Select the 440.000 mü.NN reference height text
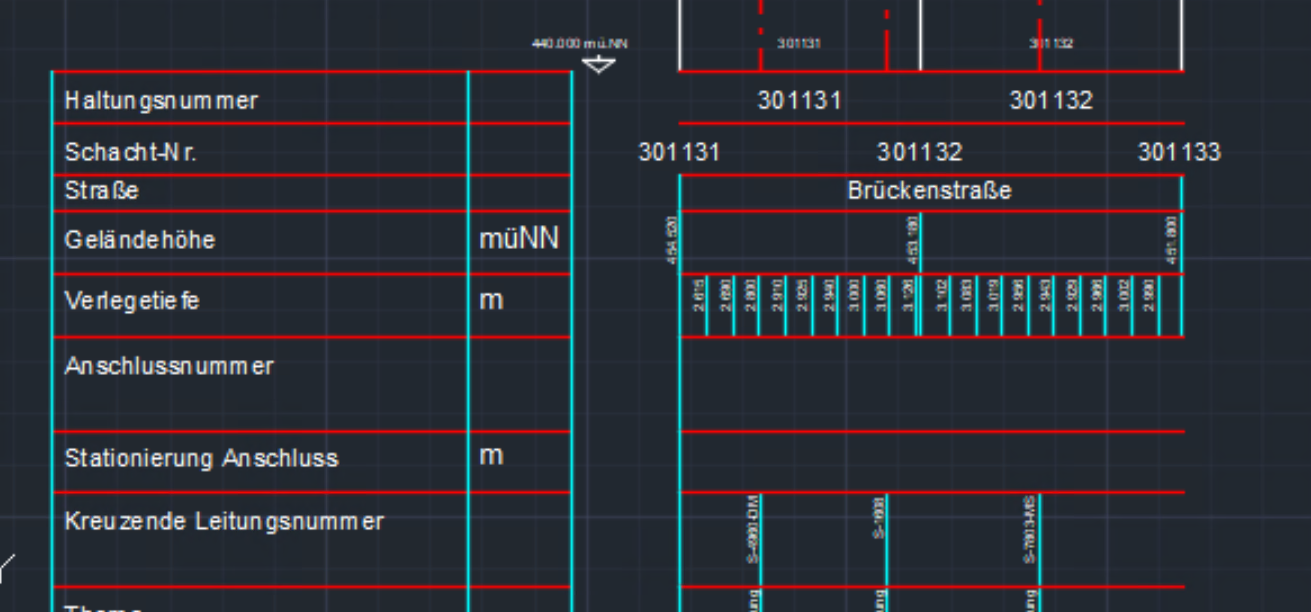1311x612 pixels. pos(580,44)
